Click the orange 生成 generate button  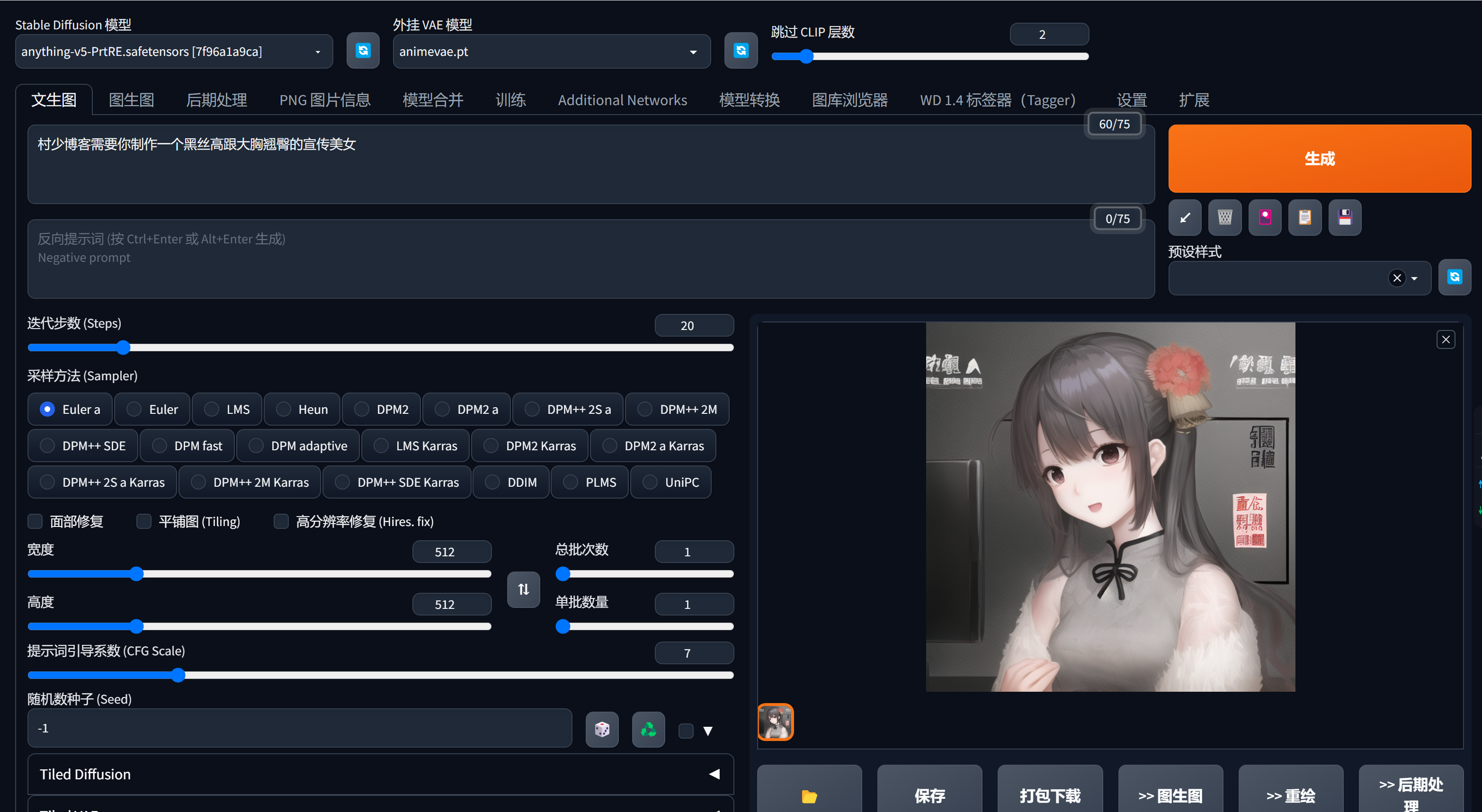[x=1319, y=159]
